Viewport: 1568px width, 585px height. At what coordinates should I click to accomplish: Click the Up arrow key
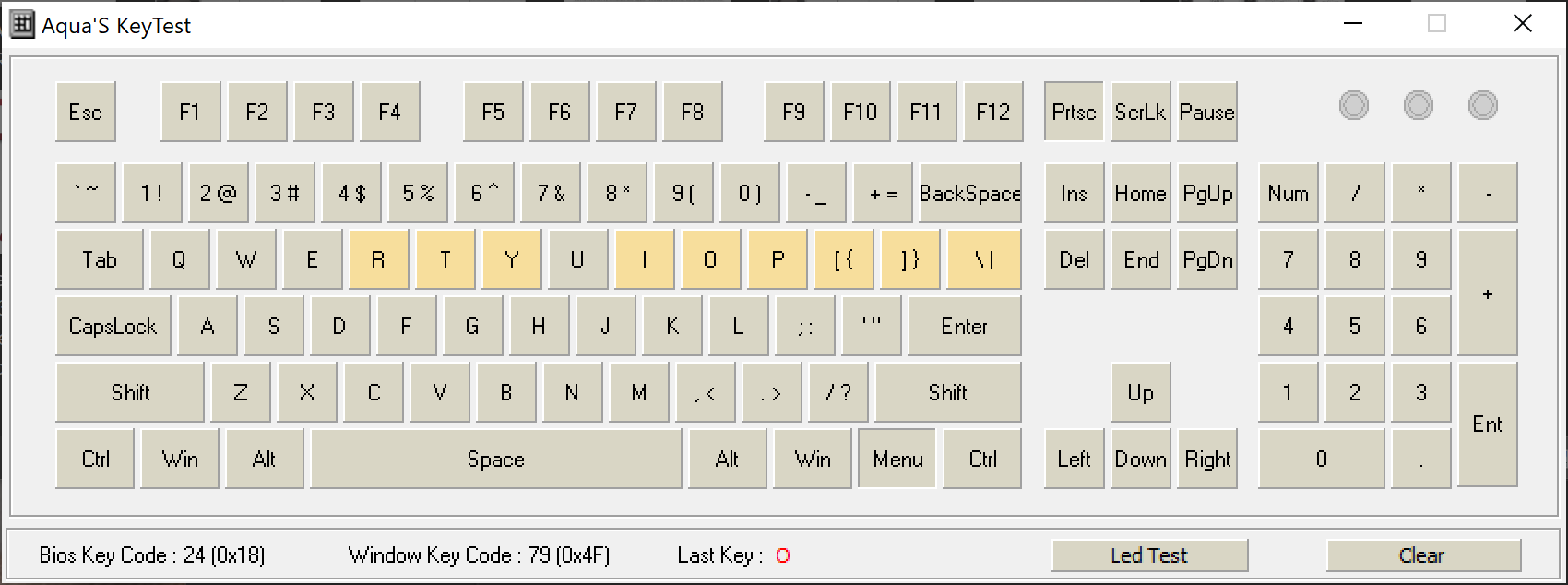(x=1140, y=393)
